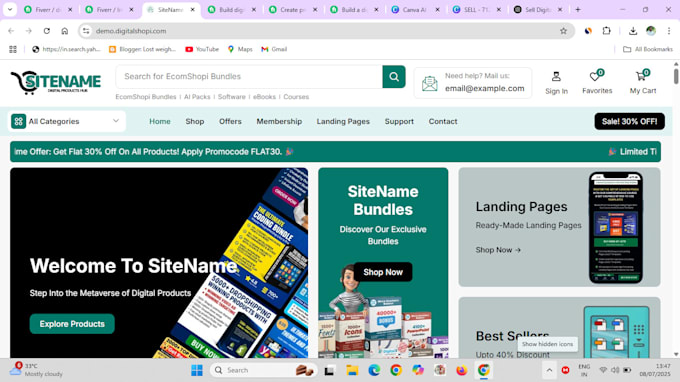Click Shop Now link under Landing Pages

(498, 250)
